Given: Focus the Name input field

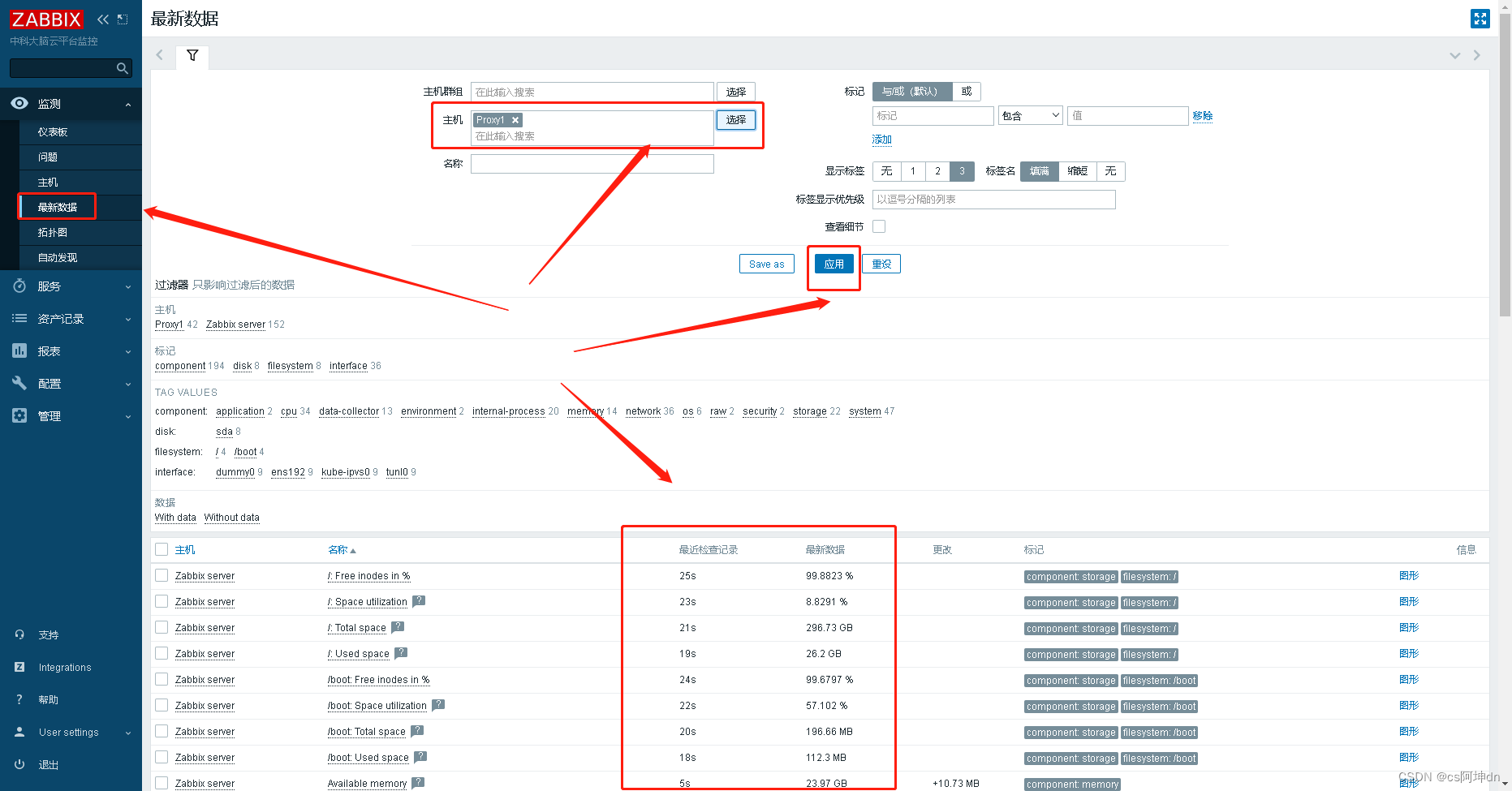Looking at the screenshot, I should point(592,164).
